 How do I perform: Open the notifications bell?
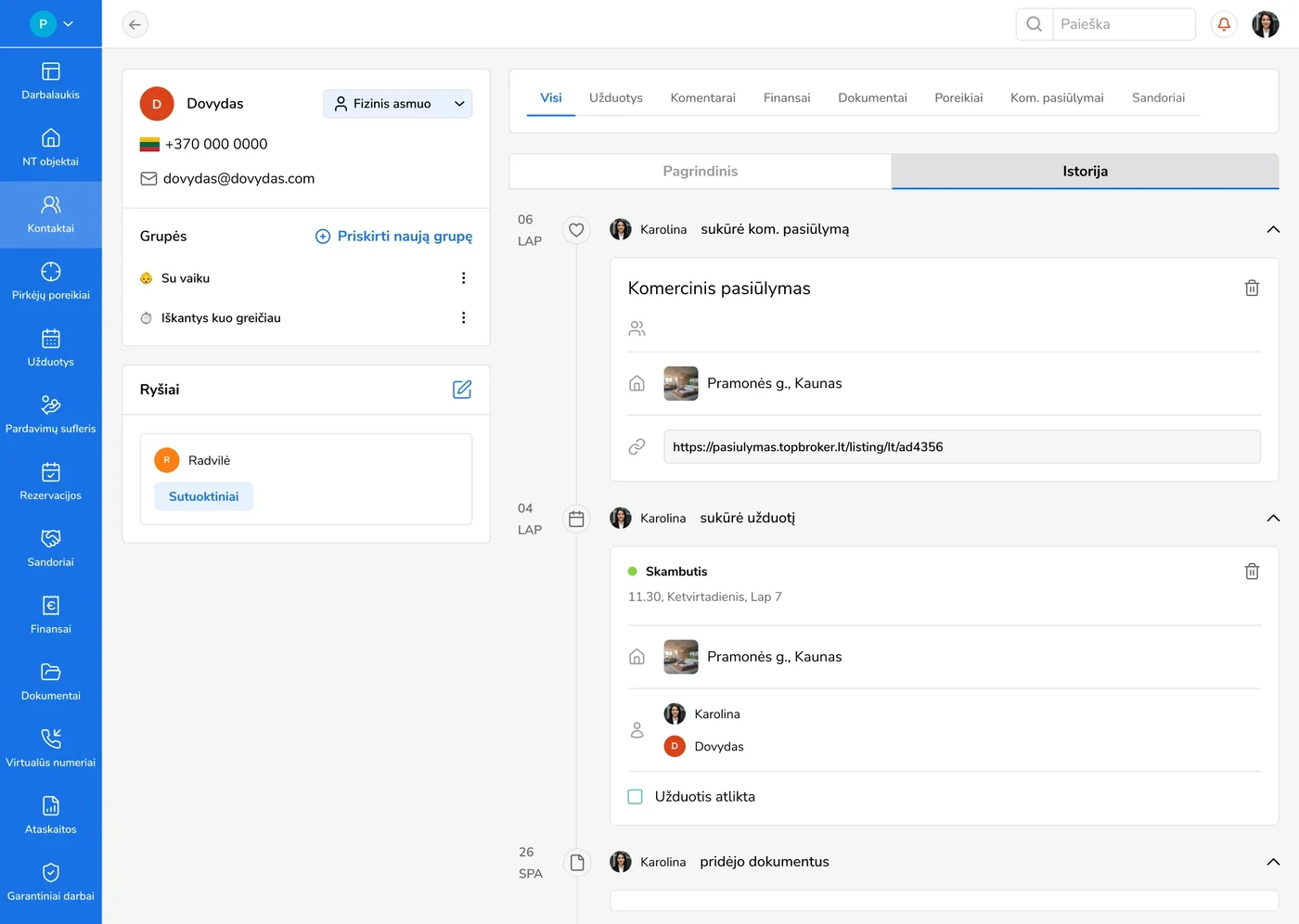click(x=1224, y=24)
